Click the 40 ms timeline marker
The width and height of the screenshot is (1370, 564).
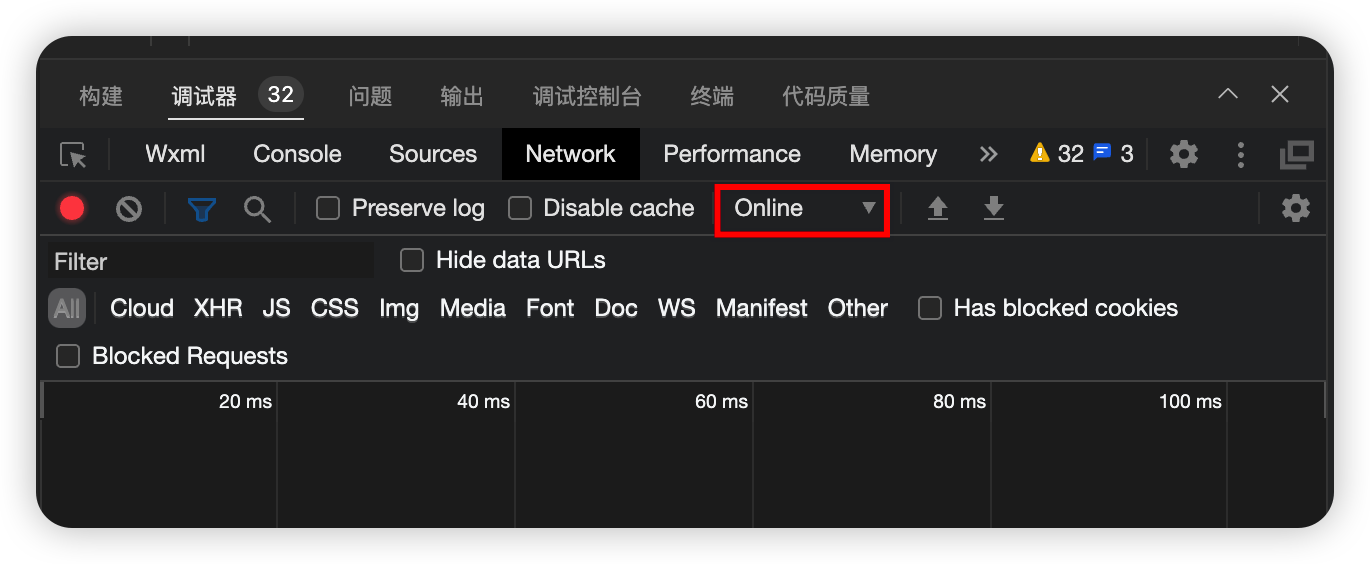coord(483,401)
